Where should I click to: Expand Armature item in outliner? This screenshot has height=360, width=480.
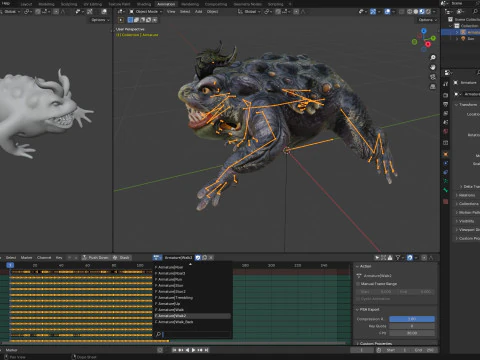click(x=457, y=32)
